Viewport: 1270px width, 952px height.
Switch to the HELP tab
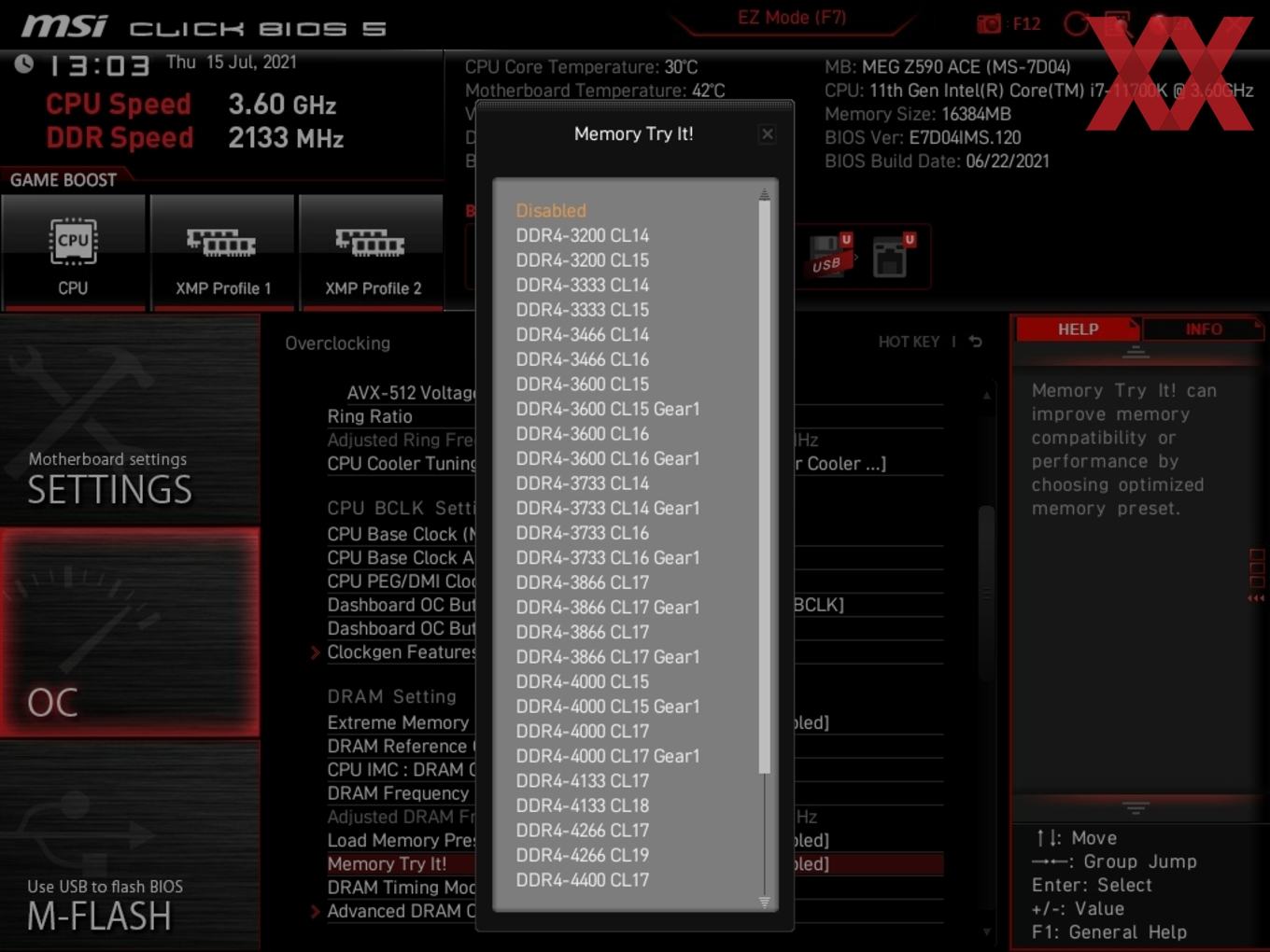(1078, 329)
